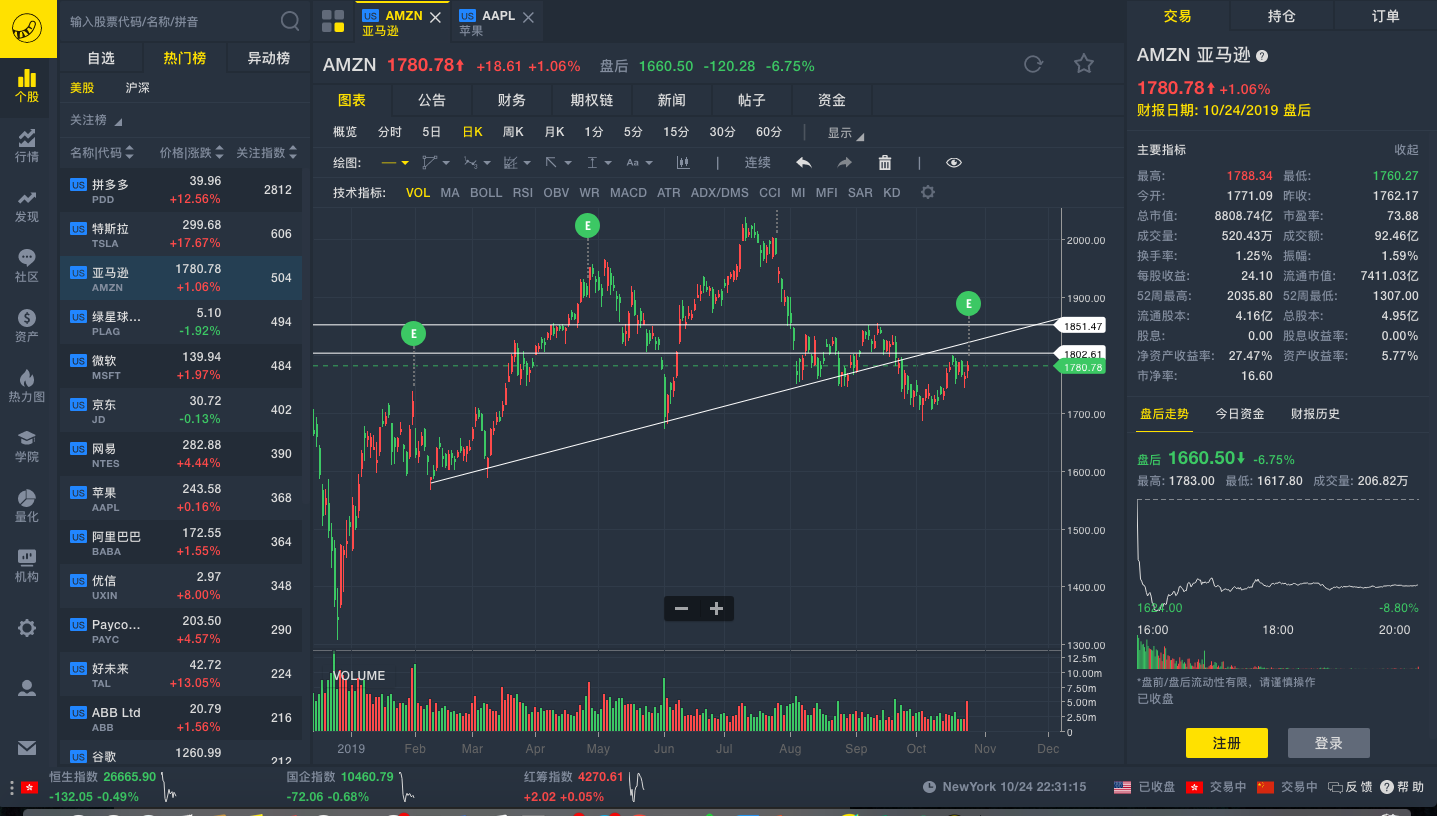
Task: Expand the 关注榜 dropdown
Action: click(x=96, y=120)
